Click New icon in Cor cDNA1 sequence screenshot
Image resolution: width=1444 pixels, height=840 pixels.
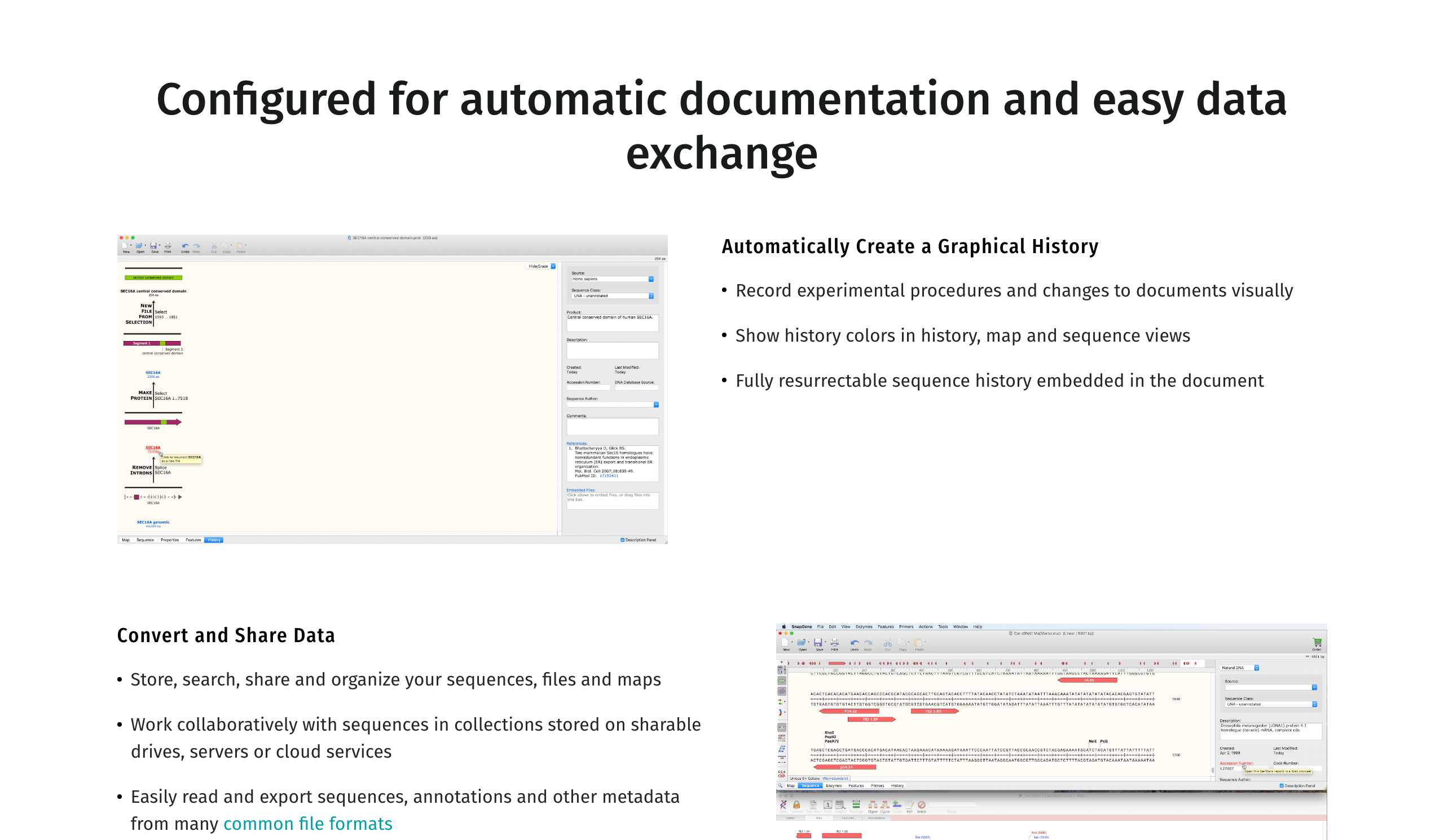(785, 643)
